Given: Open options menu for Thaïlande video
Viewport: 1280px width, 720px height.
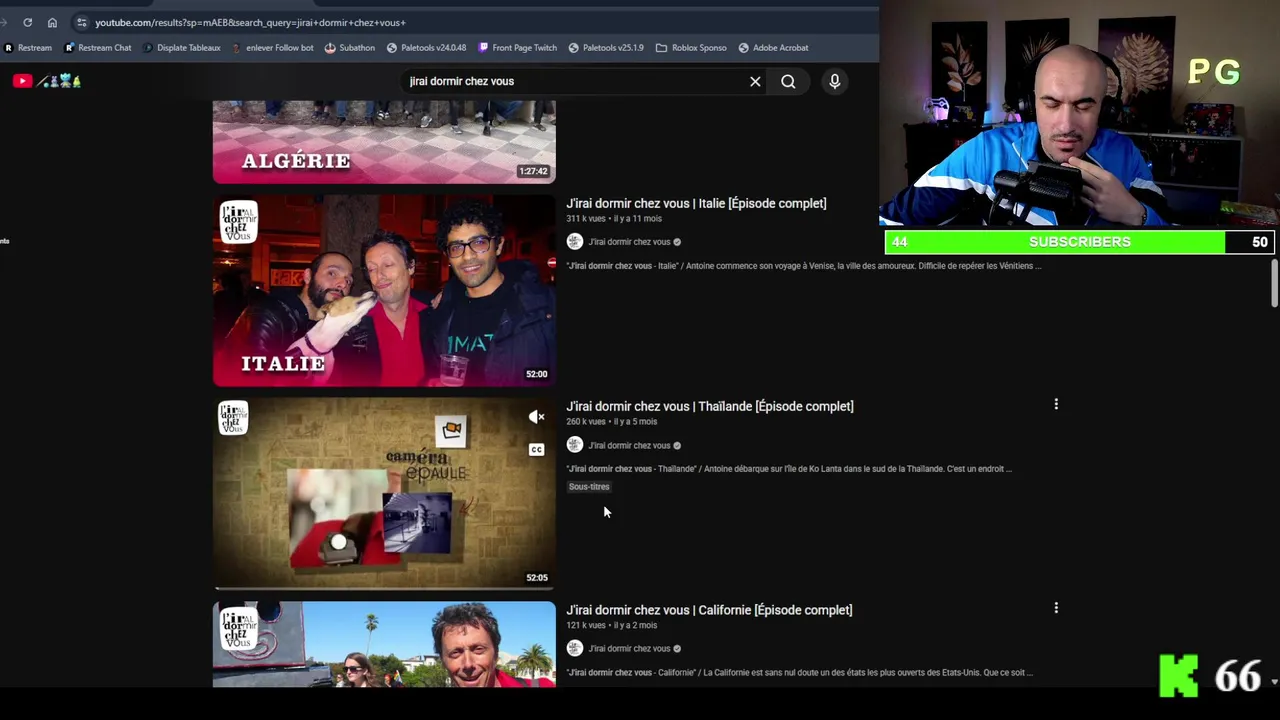Looking at the screenshot, I should click(x=1056, y=404).
